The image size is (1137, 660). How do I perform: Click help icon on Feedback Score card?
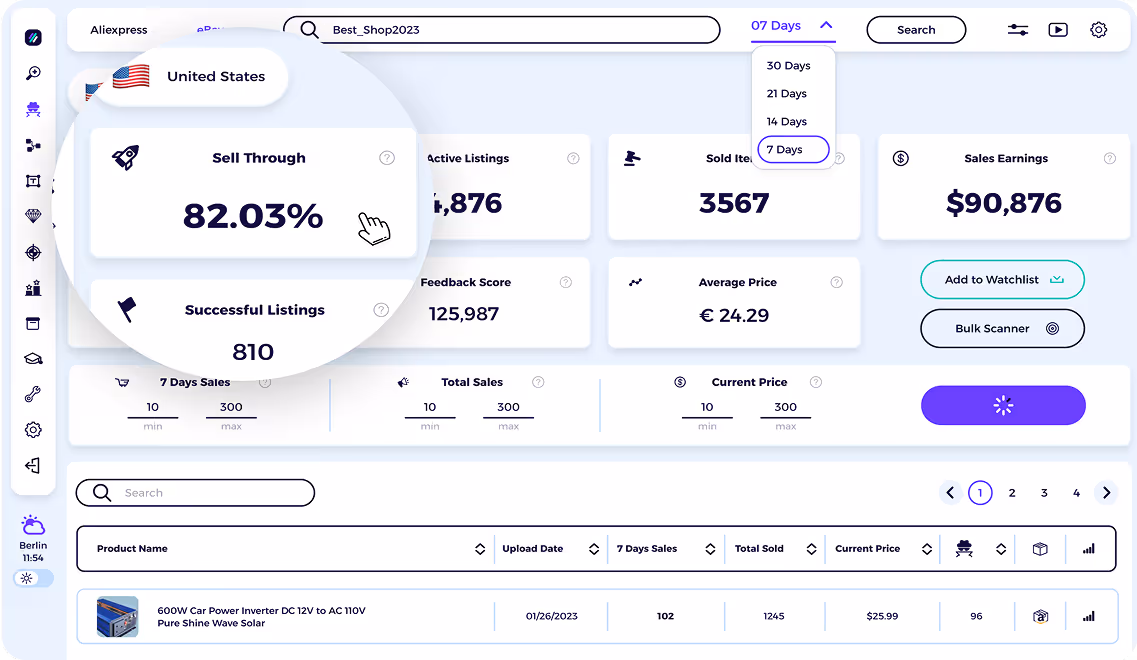tap(566, 282)
